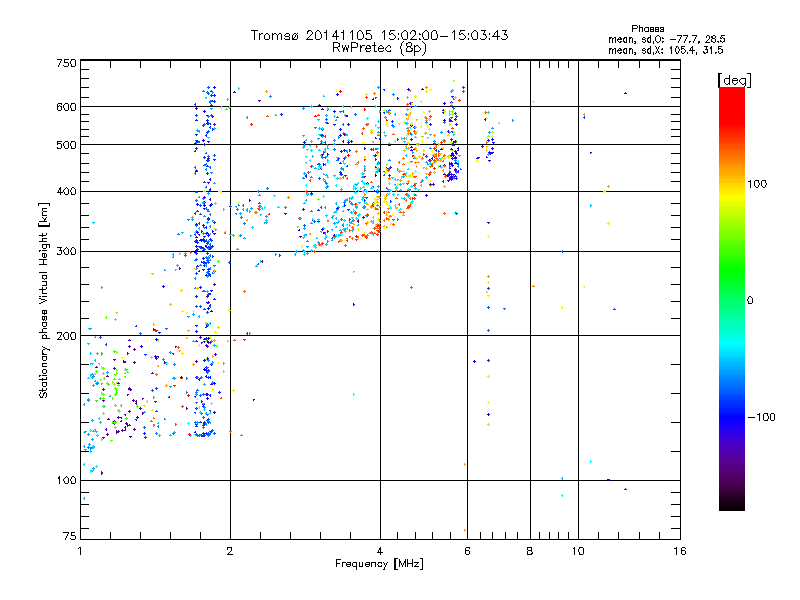
Task: Click the 'mean, sd,X: 105.4, 31.5' line
Action: 665,50
